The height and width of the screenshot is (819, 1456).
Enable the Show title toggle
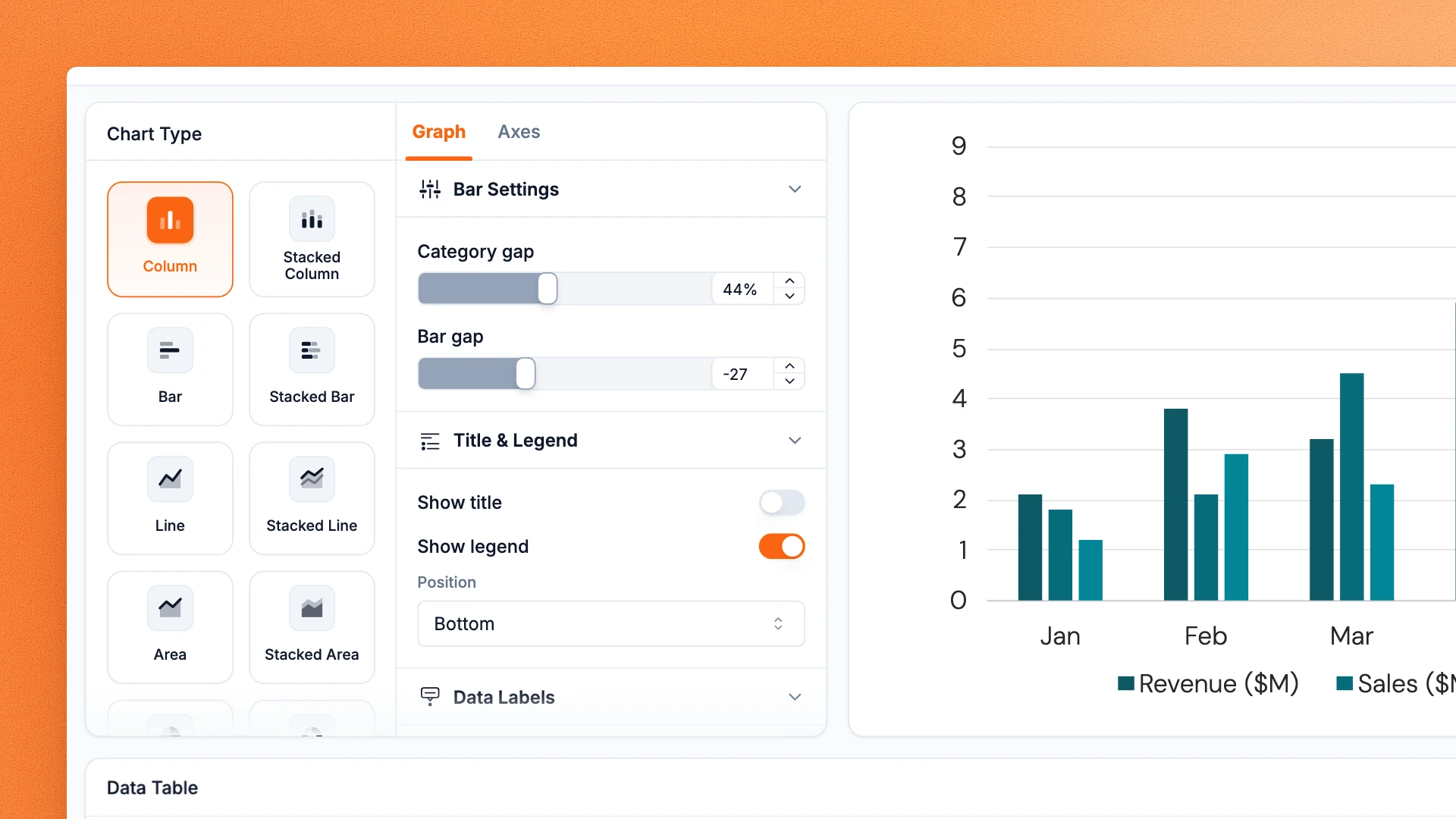click(x=782, y=503)
